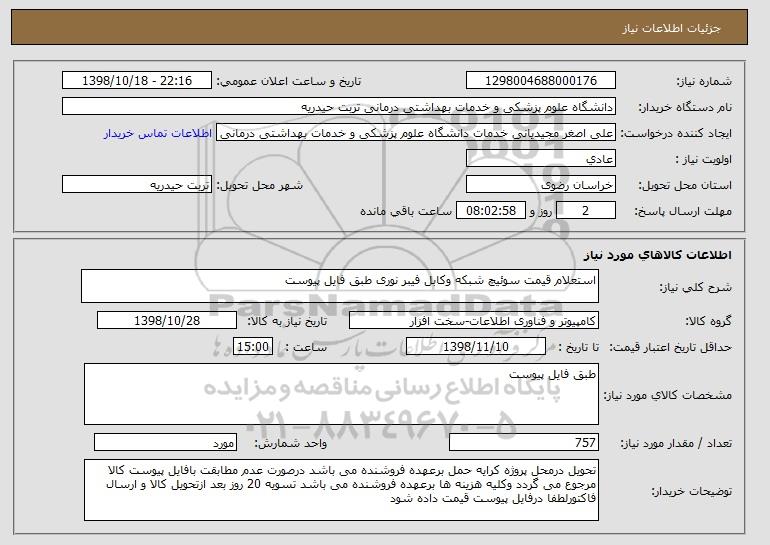Click the time field showing 15:00
This screenshot has width=770, height=545.
click(253, 347)
